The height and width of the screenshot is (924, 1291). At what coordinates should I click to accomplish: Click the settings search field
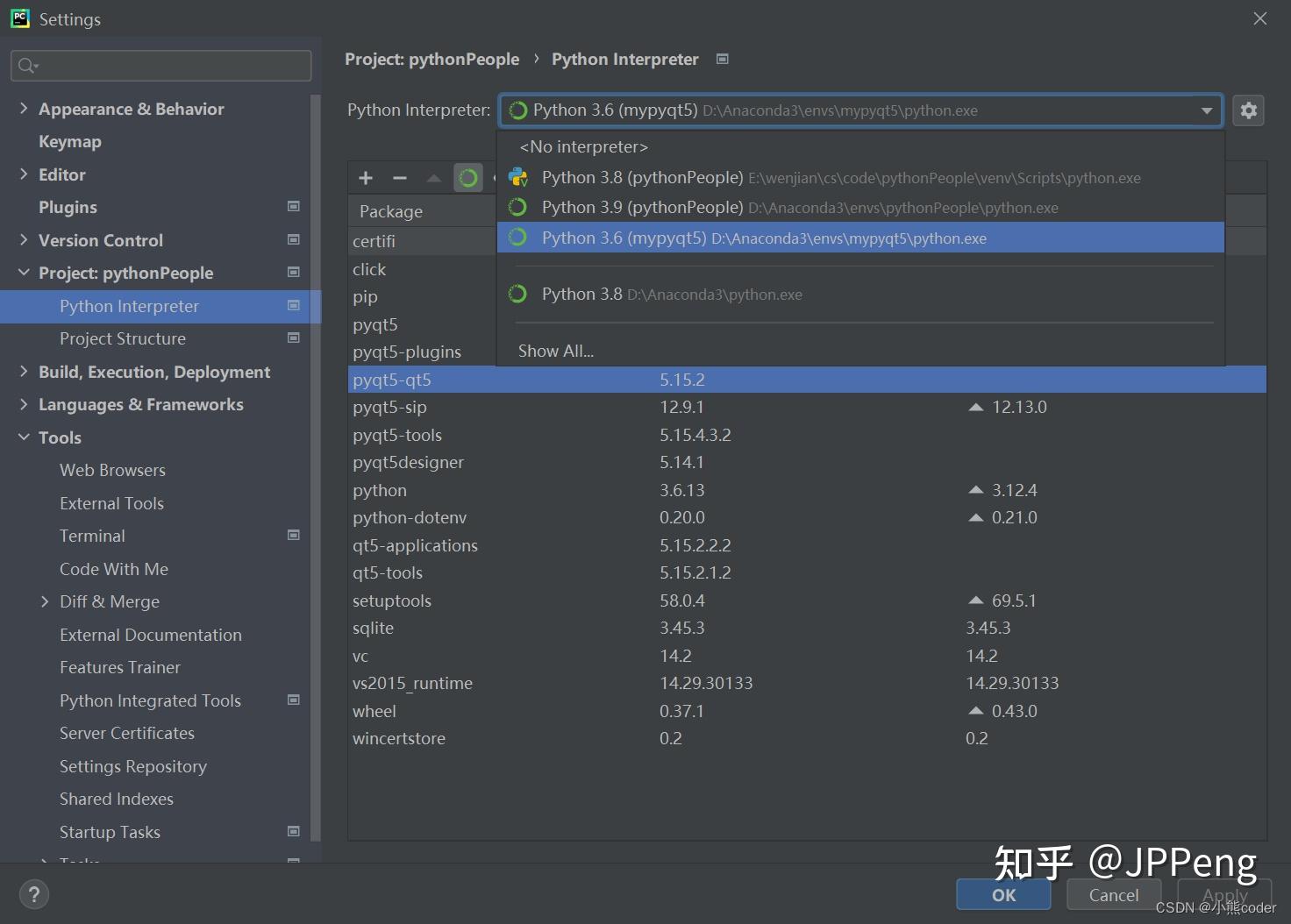(160, 65)
